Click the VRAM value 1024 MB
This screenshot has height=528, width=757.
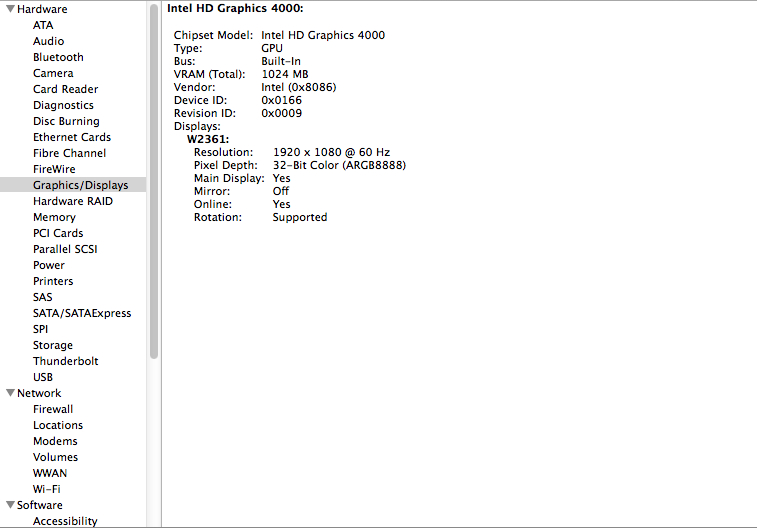pos(285,74)
